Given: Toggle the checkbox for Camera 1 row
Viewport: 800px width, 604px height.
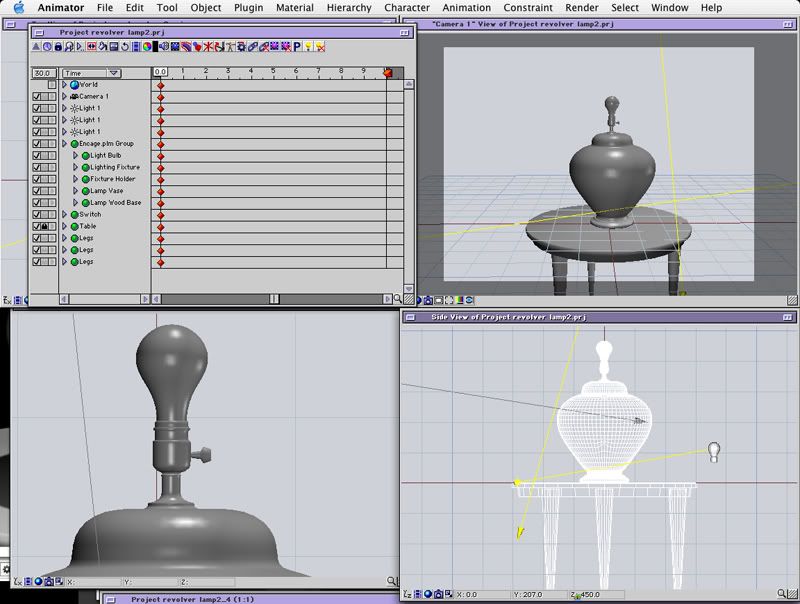Looking at the screenshot, I should (x=37, y=96).
